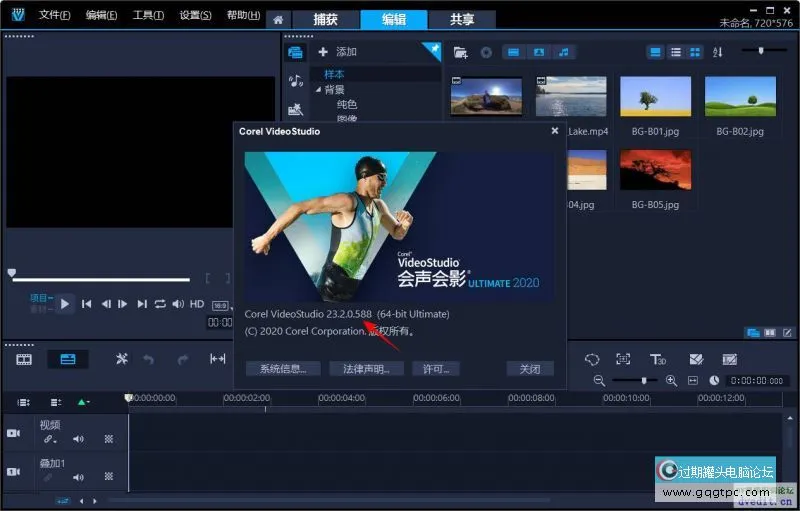Open the customize toolbar tools icon
Image resolution: width=800 pixels, height=511 pixels.
122,359
